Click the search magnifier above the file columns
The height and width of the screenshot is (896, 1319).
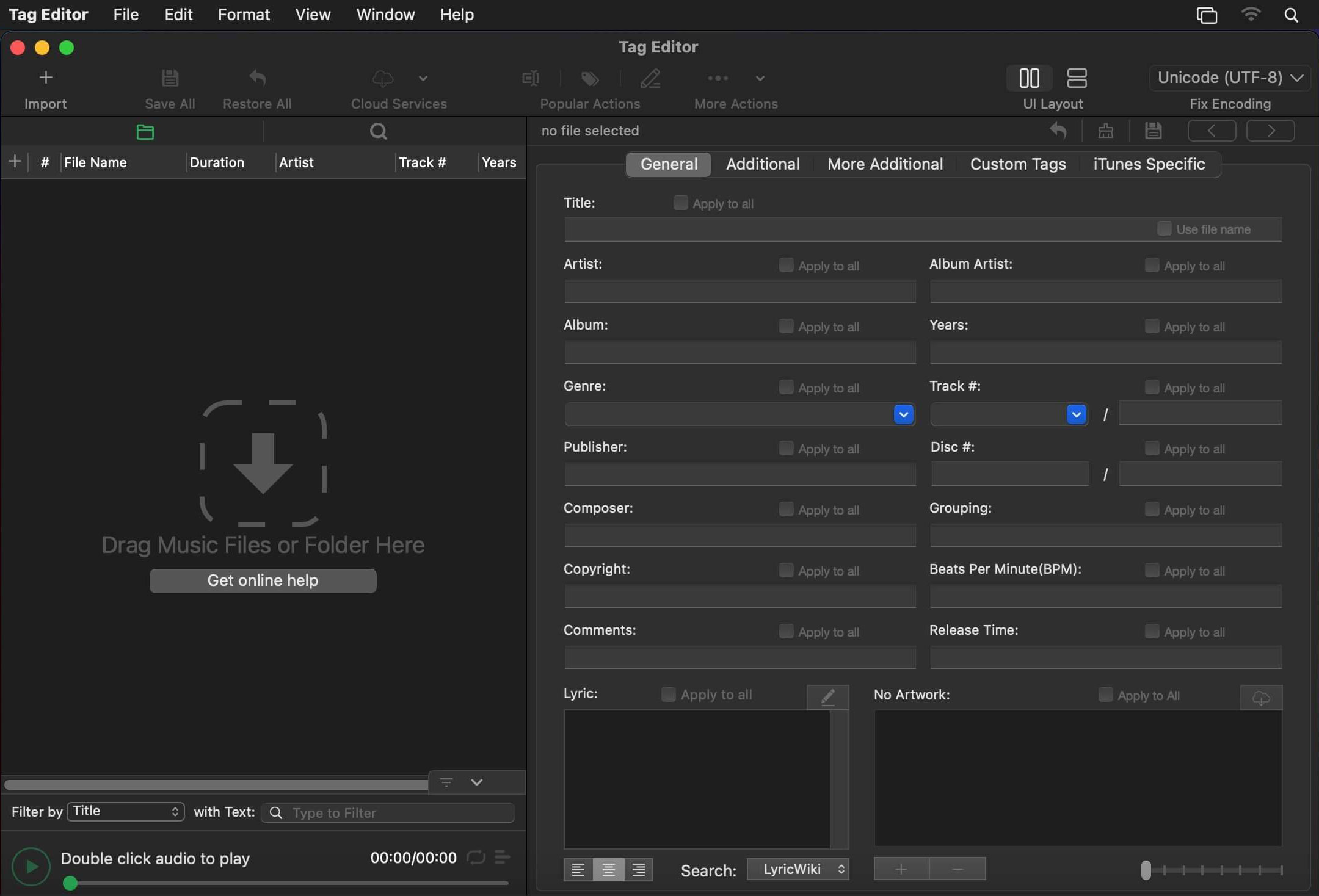click(377, 131)
